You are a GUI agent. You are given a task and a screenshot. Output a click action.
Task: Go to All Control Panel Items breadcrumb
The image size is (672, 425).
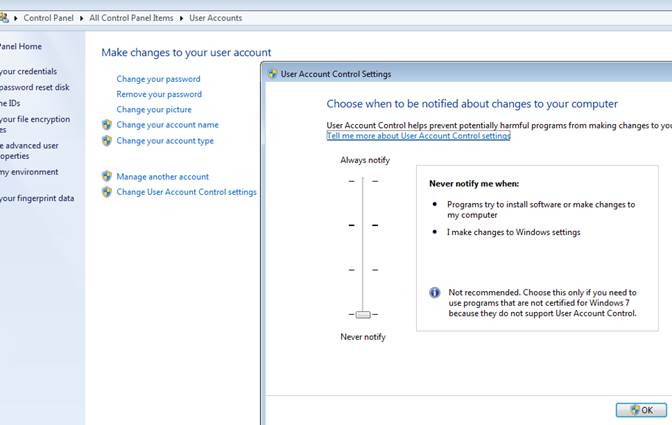[x=131, y=18]
